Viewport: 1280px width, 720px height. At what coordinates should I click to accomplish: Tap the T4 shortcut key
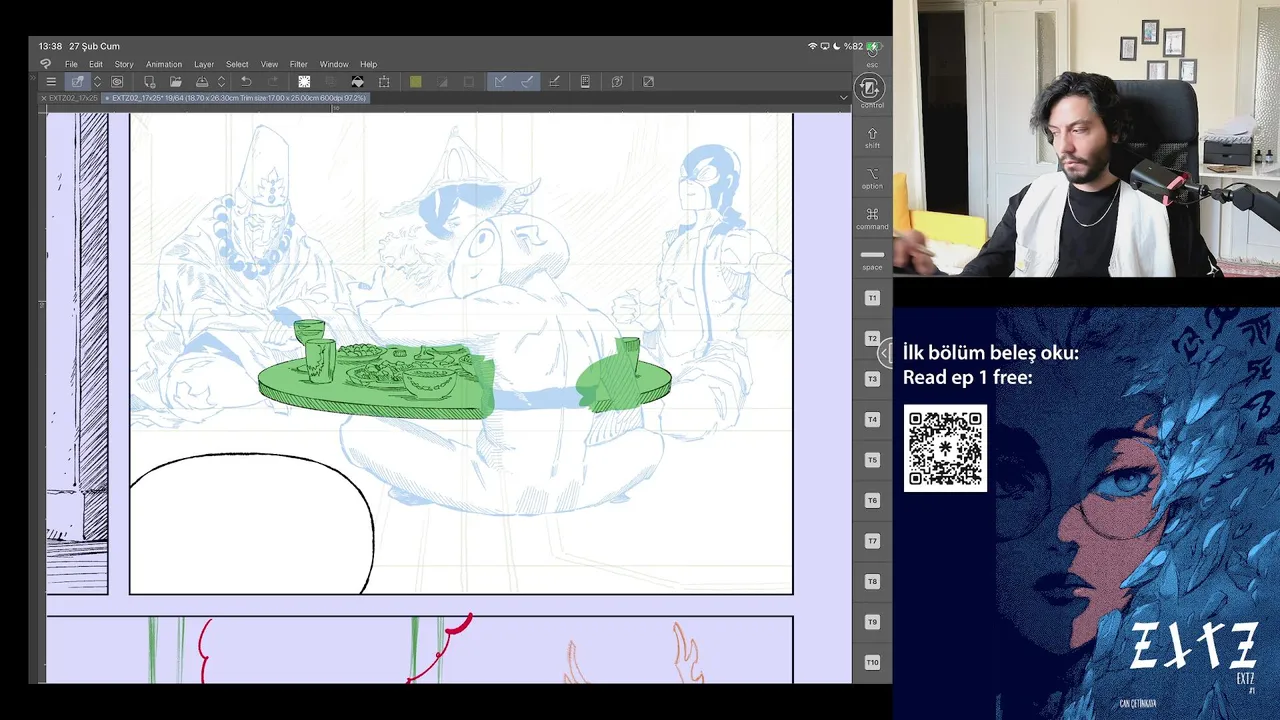coord(872,420)
